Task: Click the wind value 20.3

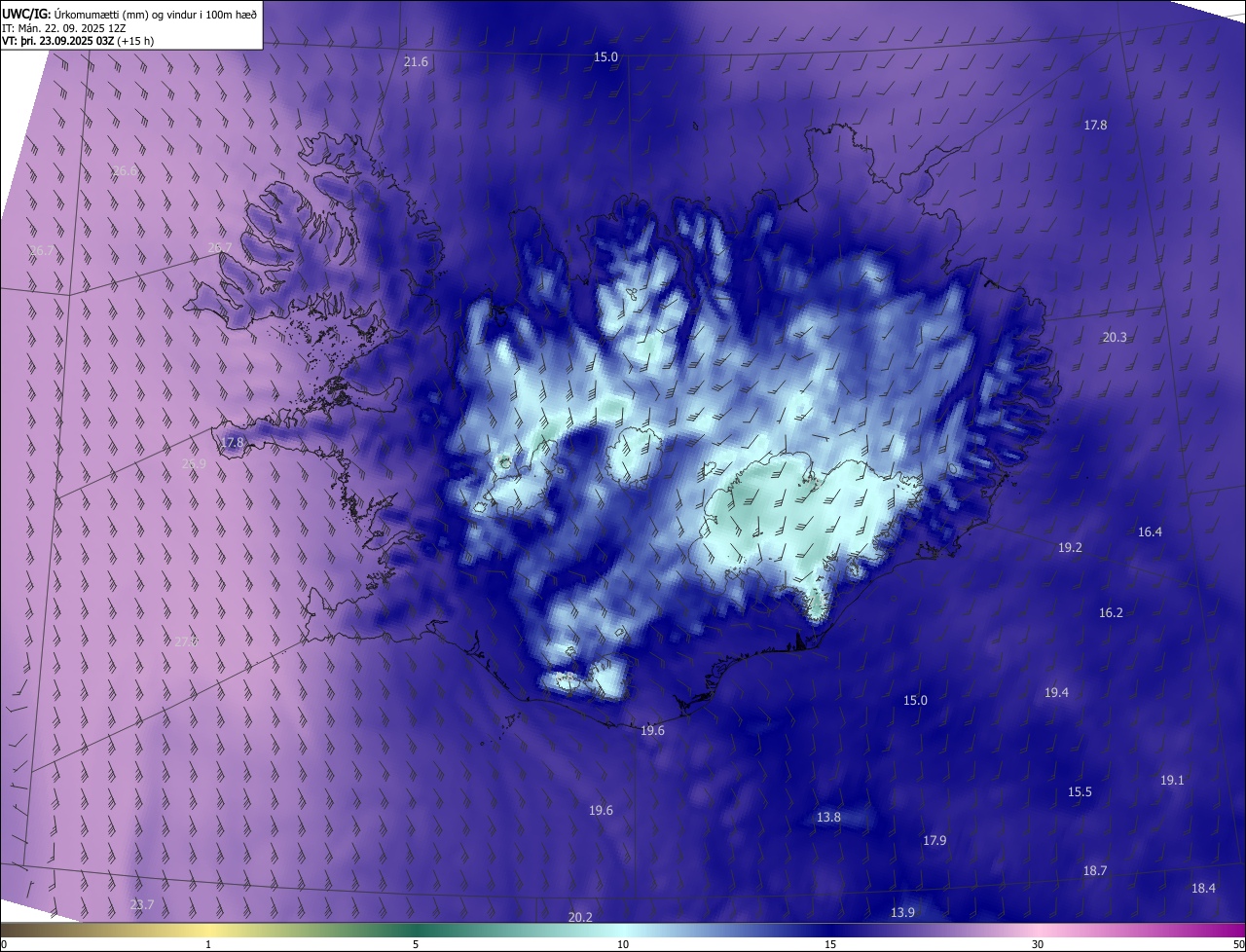Action: [x=1115, y=338]
